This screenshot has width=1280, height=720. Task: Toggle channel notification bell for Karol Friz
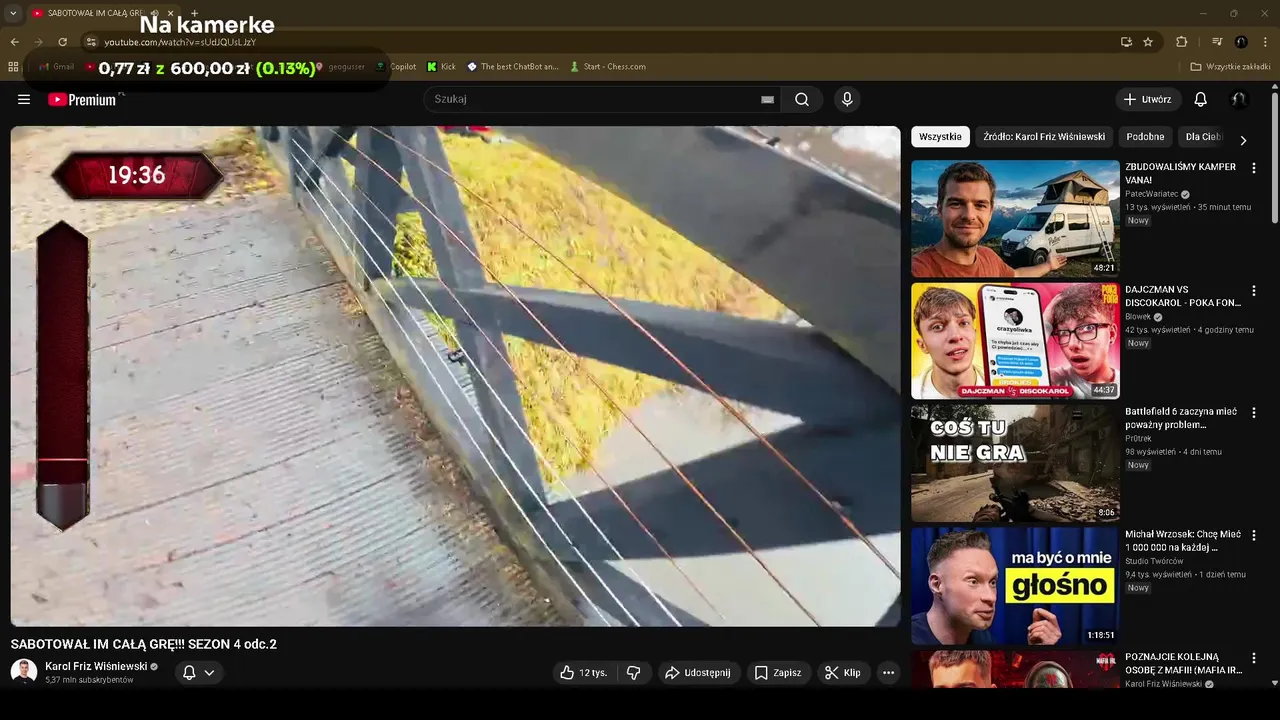pyautogui.click(x=188, y=673)
